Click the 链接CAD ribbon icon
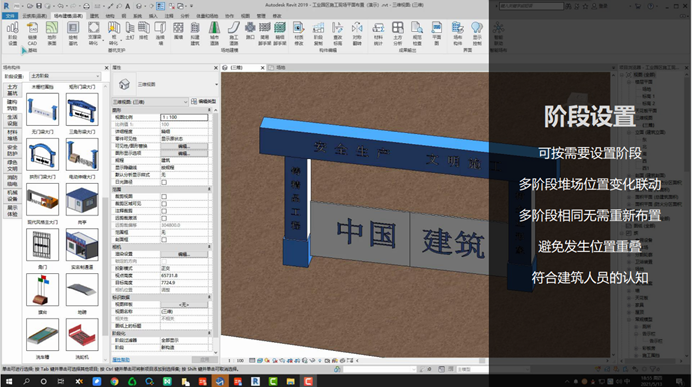This screenshot has height=387, width=692. 32,34
